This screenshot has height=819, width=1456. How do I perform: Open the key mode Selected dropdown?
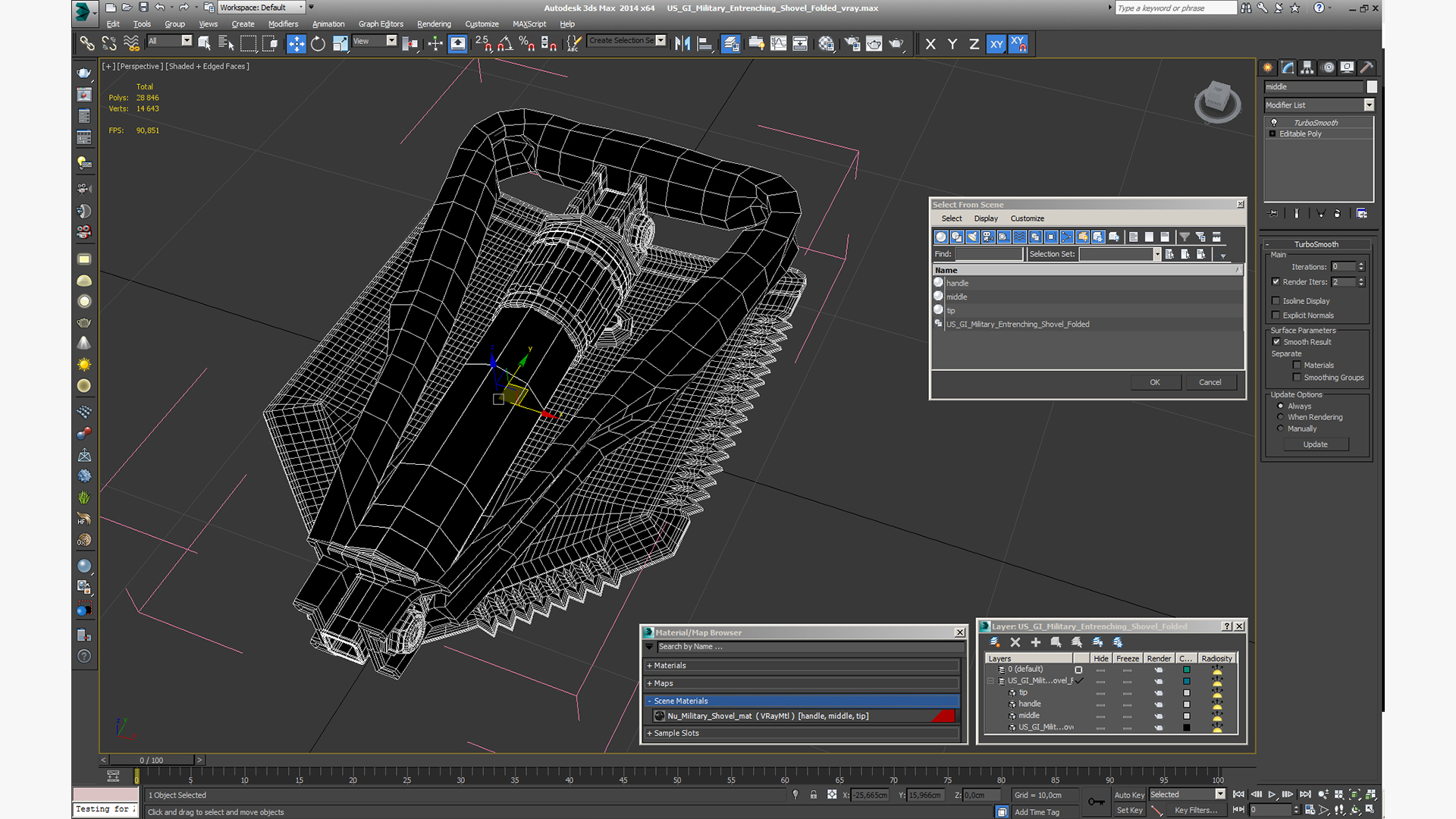pos(1219,794)
